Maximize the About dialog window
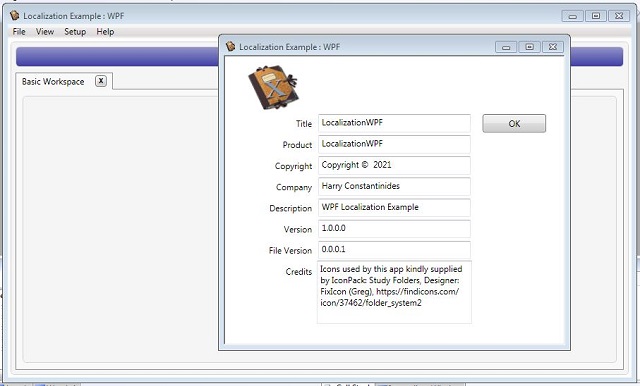Image resolution: width=640 pixels, height=386 pixels. point(529,47)
